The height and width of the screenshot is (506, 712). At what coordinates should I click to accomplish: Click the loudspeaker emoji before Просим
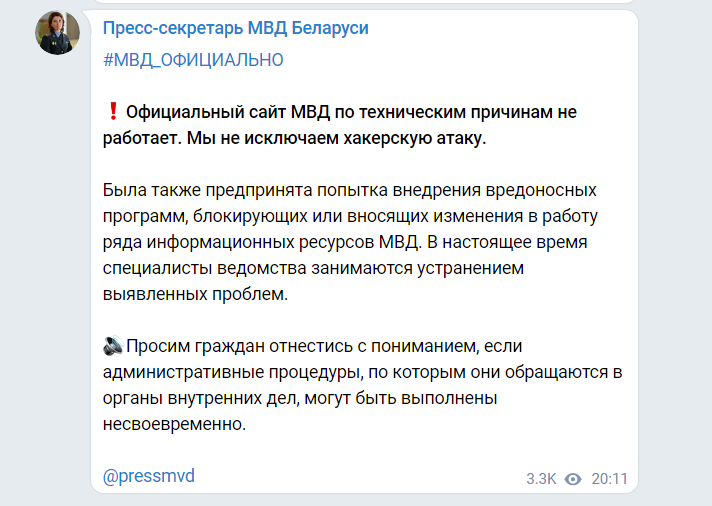coord(112,346)
